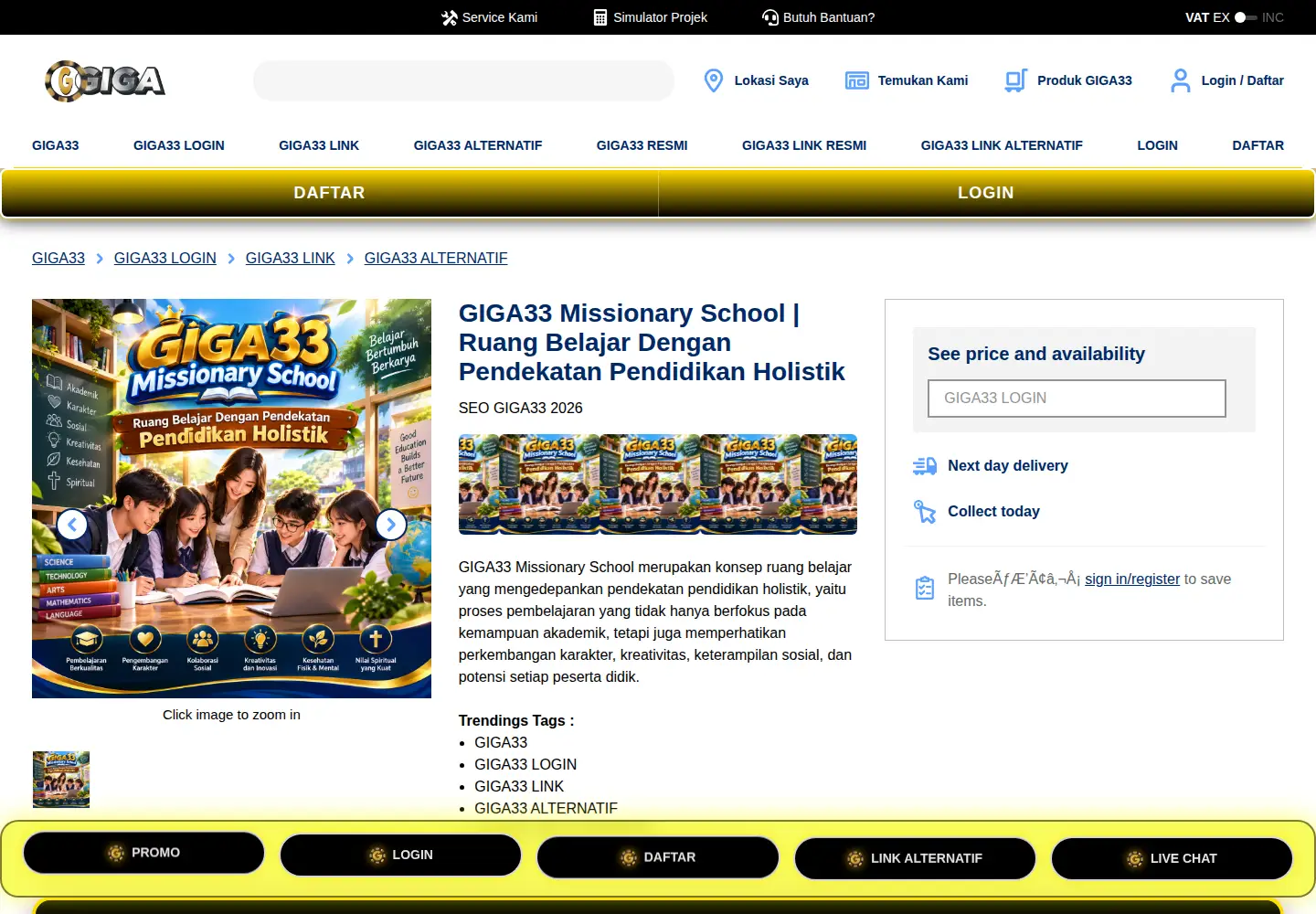The width and height of the screenshot is (1316, 914).
Task: Click the wide gold DAFTAR button
Action: 329,193
